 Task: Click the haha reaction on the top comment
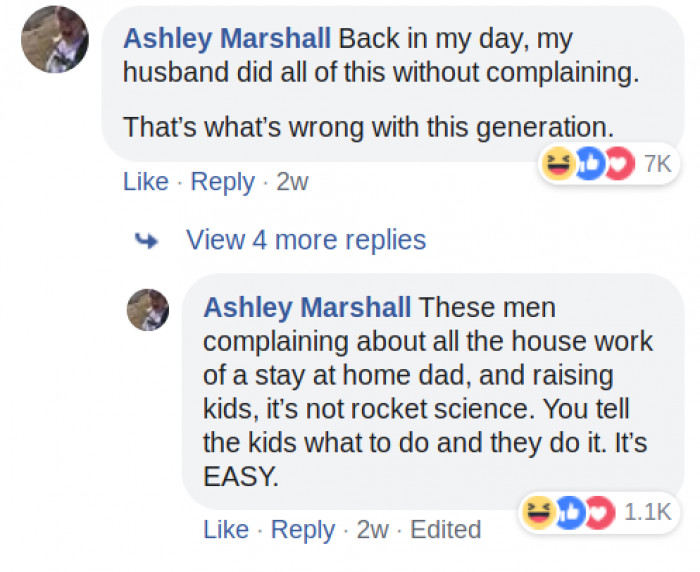(558, 164)
